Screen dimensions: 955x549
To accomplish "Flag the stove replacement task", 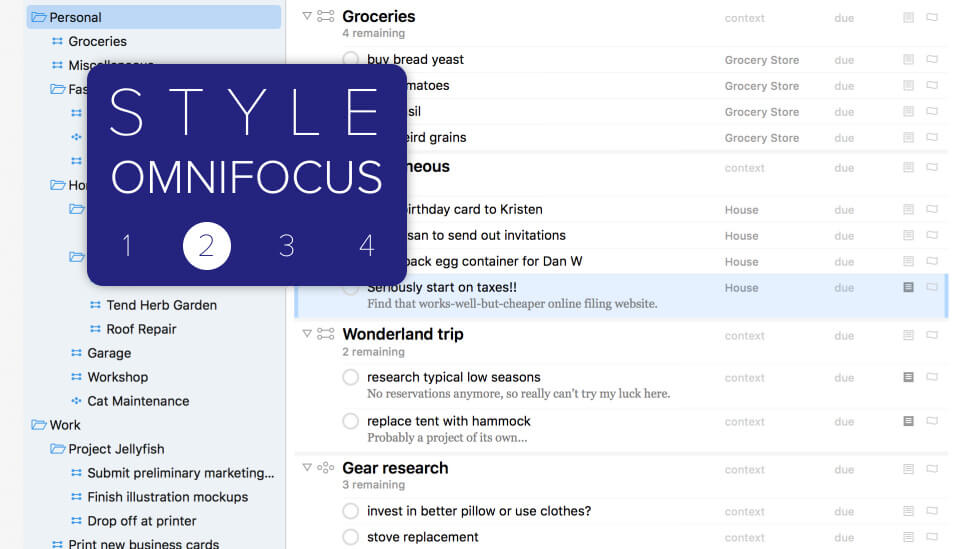I will pyautogui.click(x=932, y=537).
